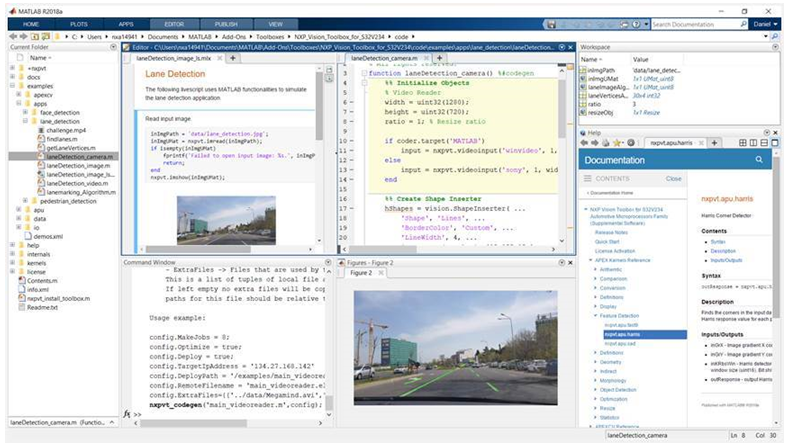The height and width of the screenshot is (448, 787).
Task: Select the single pane layout icon
Action: click(774, 142)
